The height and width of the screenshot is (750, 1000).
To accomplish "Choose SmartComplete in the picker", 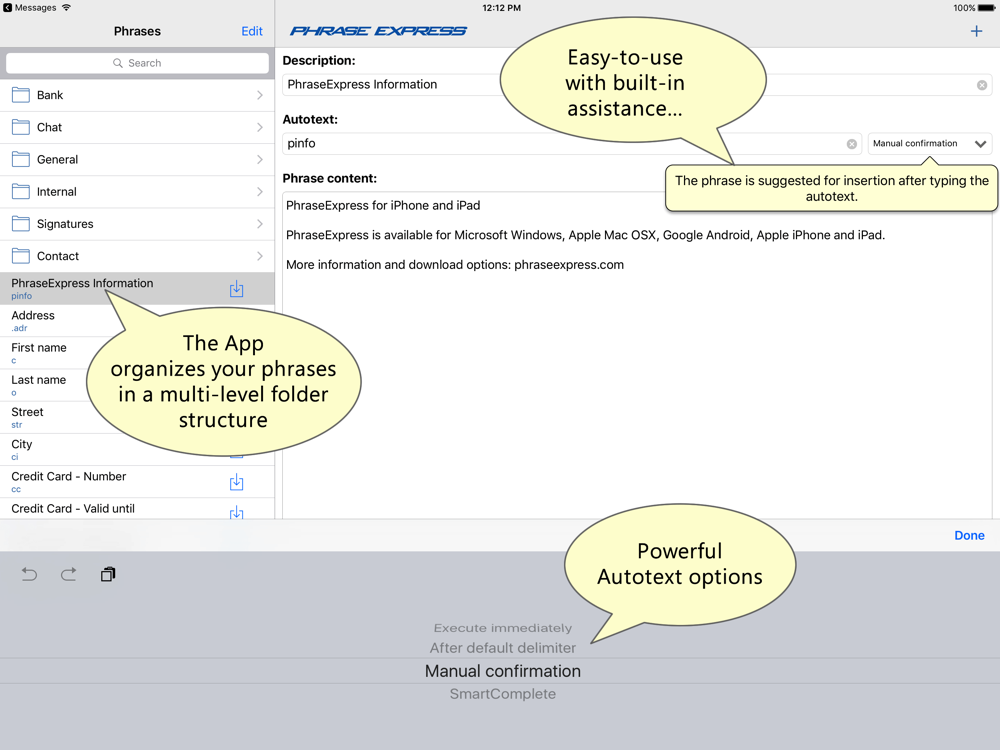I will [x=503, y=694].
